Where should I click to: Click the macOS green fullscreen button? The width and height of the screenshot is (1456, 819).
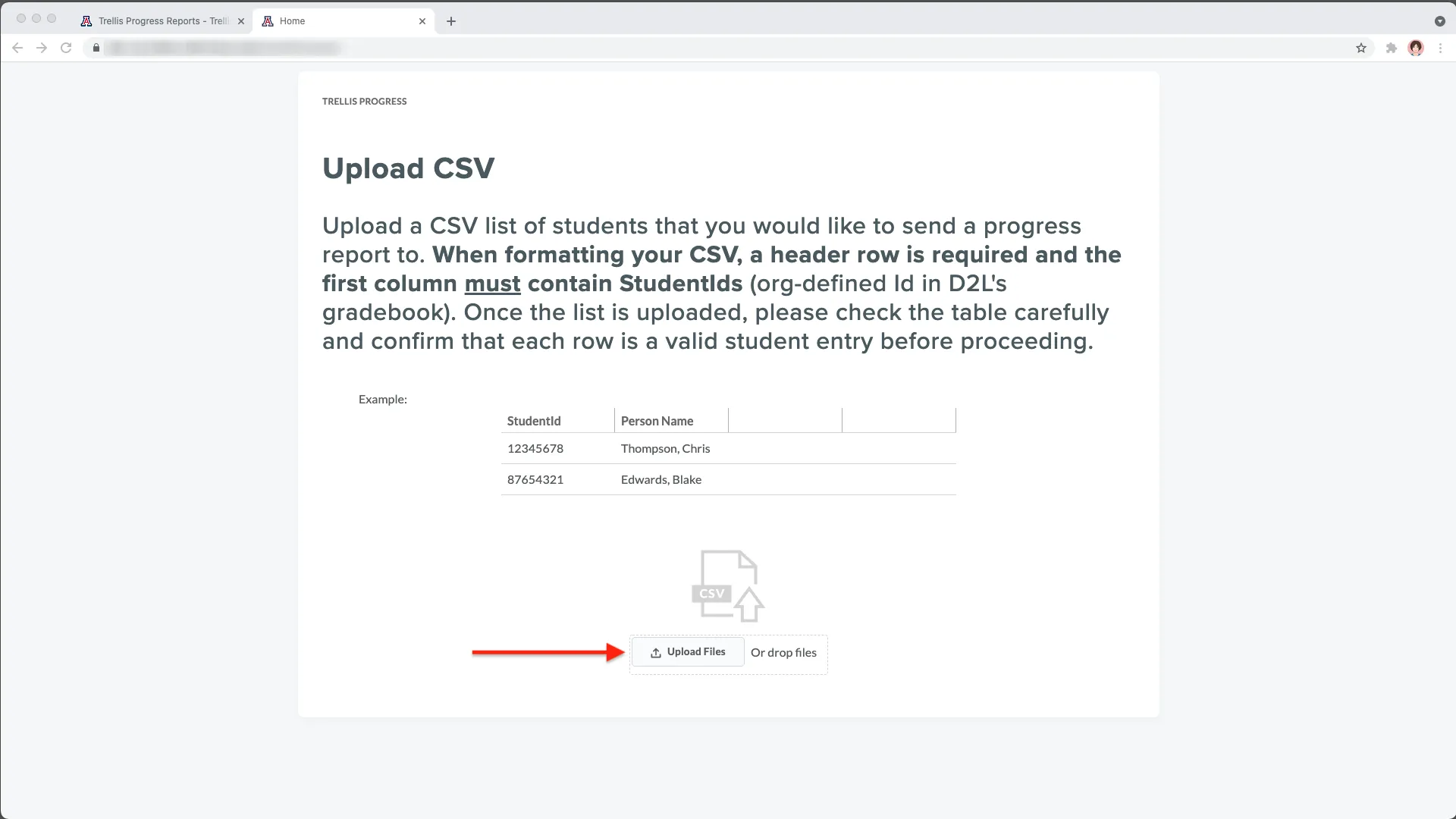(x=52, y=18)
